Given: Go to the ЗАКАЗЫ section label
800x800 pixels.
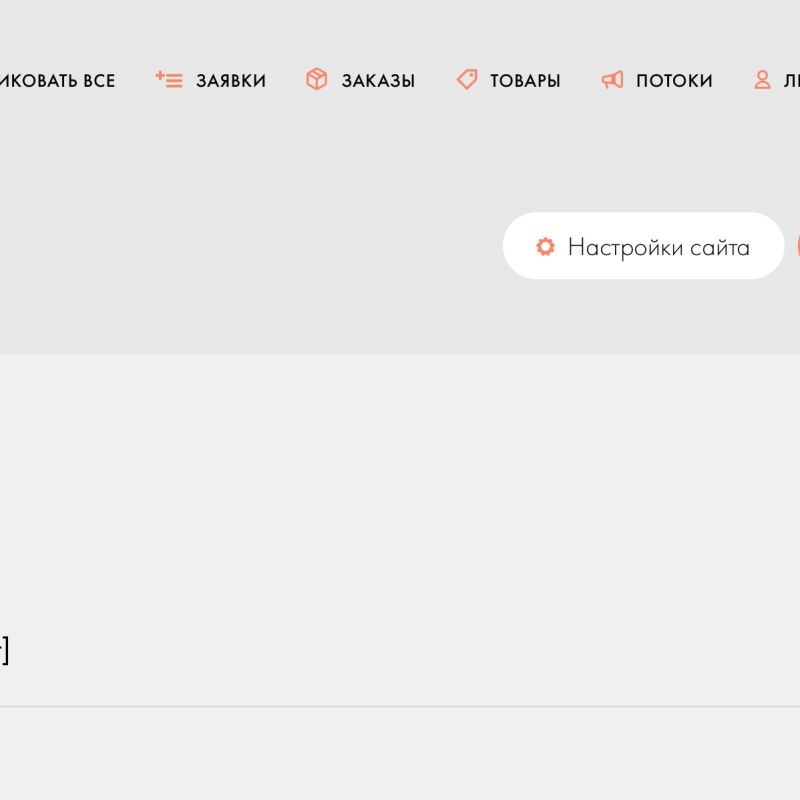Looking at the screenshot, I should point(378,81).
